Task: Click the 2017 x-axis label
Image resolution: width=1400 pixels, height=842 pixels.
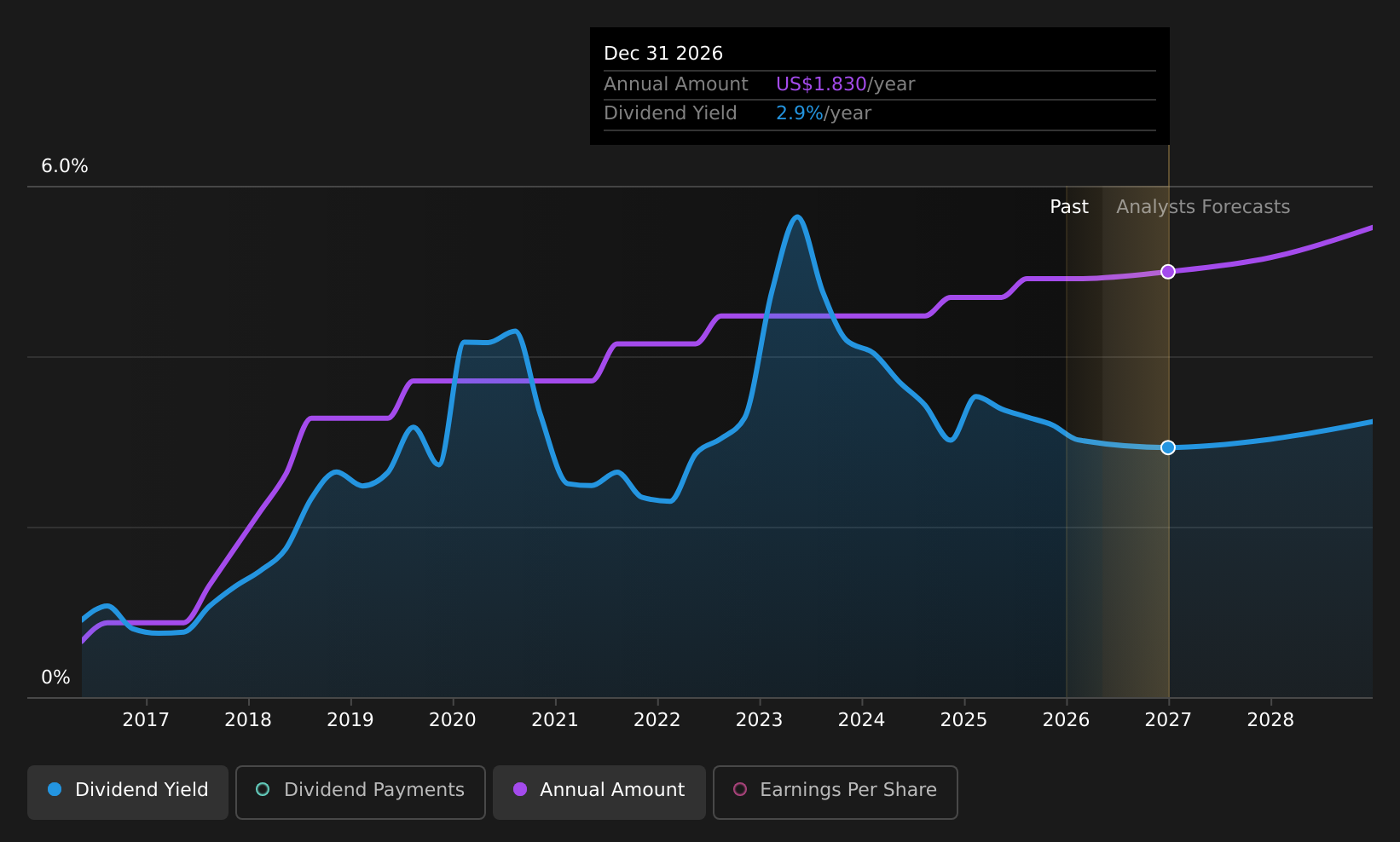Action: tap(146, 720)
